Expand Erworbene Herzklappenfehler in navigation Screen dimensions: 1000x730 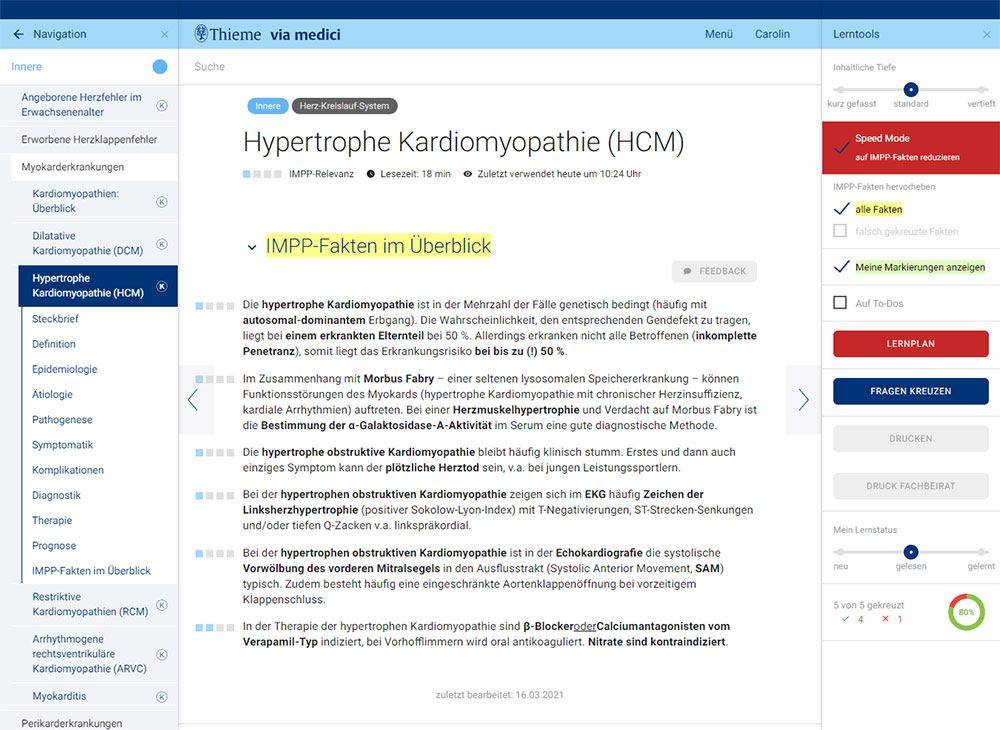[89, 140]
